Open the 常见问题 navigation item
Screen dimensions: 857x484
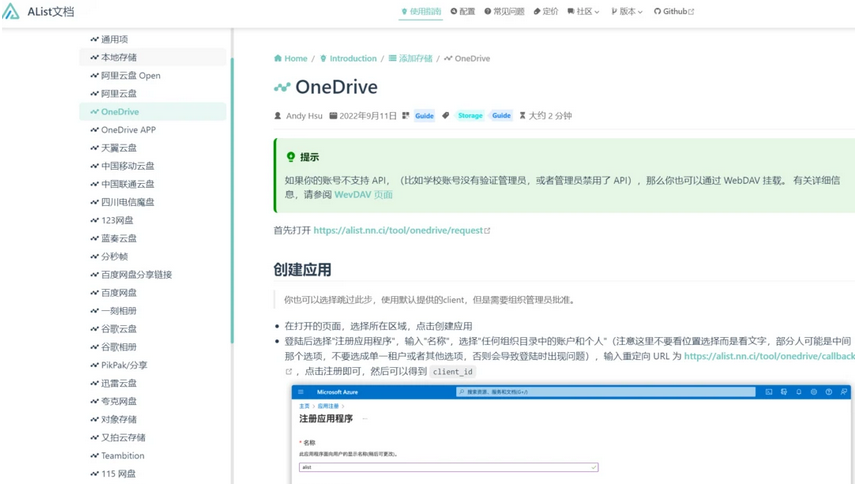pos(504,11)
